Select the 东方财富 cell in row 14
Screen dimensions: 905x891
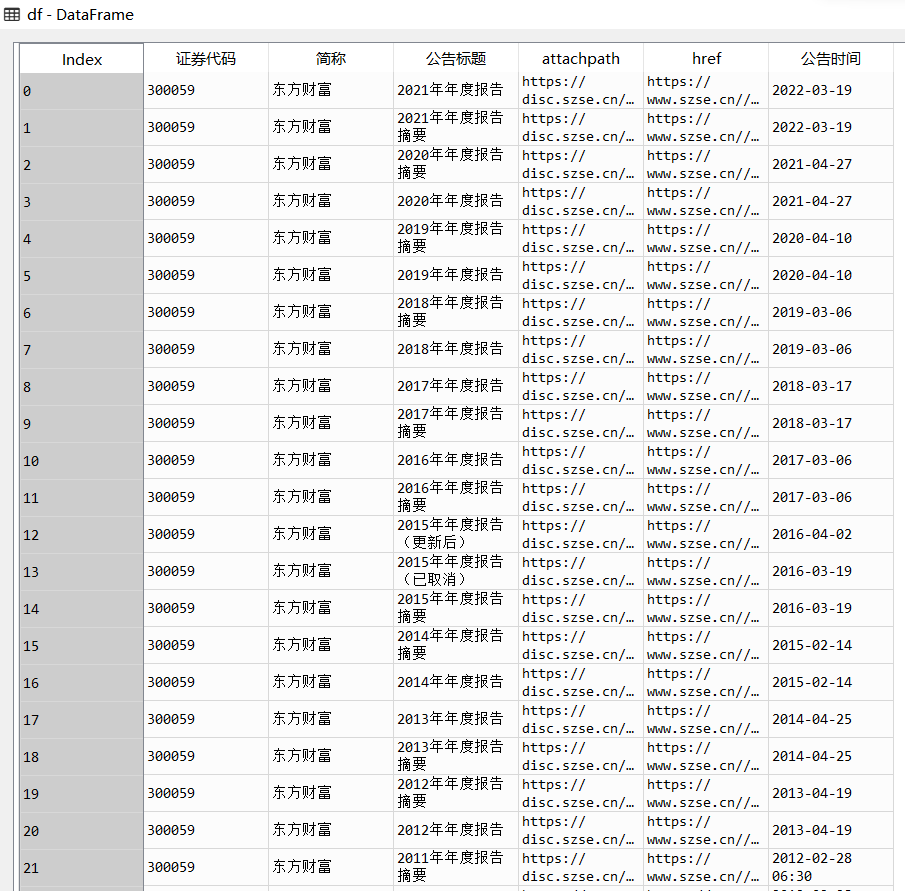click(x=331, y=608)
